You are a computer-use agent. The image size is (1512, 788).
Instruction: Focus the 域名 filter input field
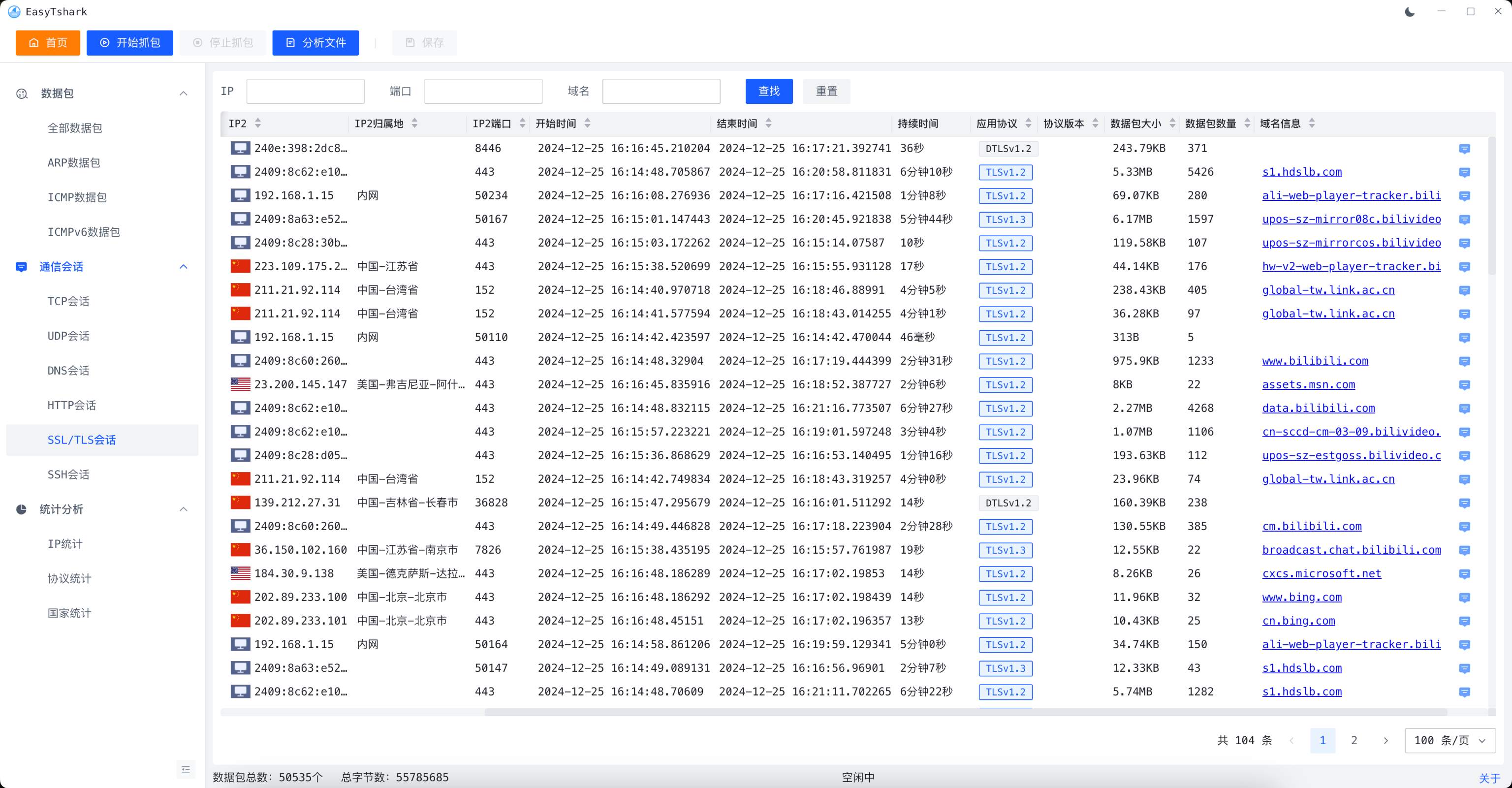click(x=661, y=91)
